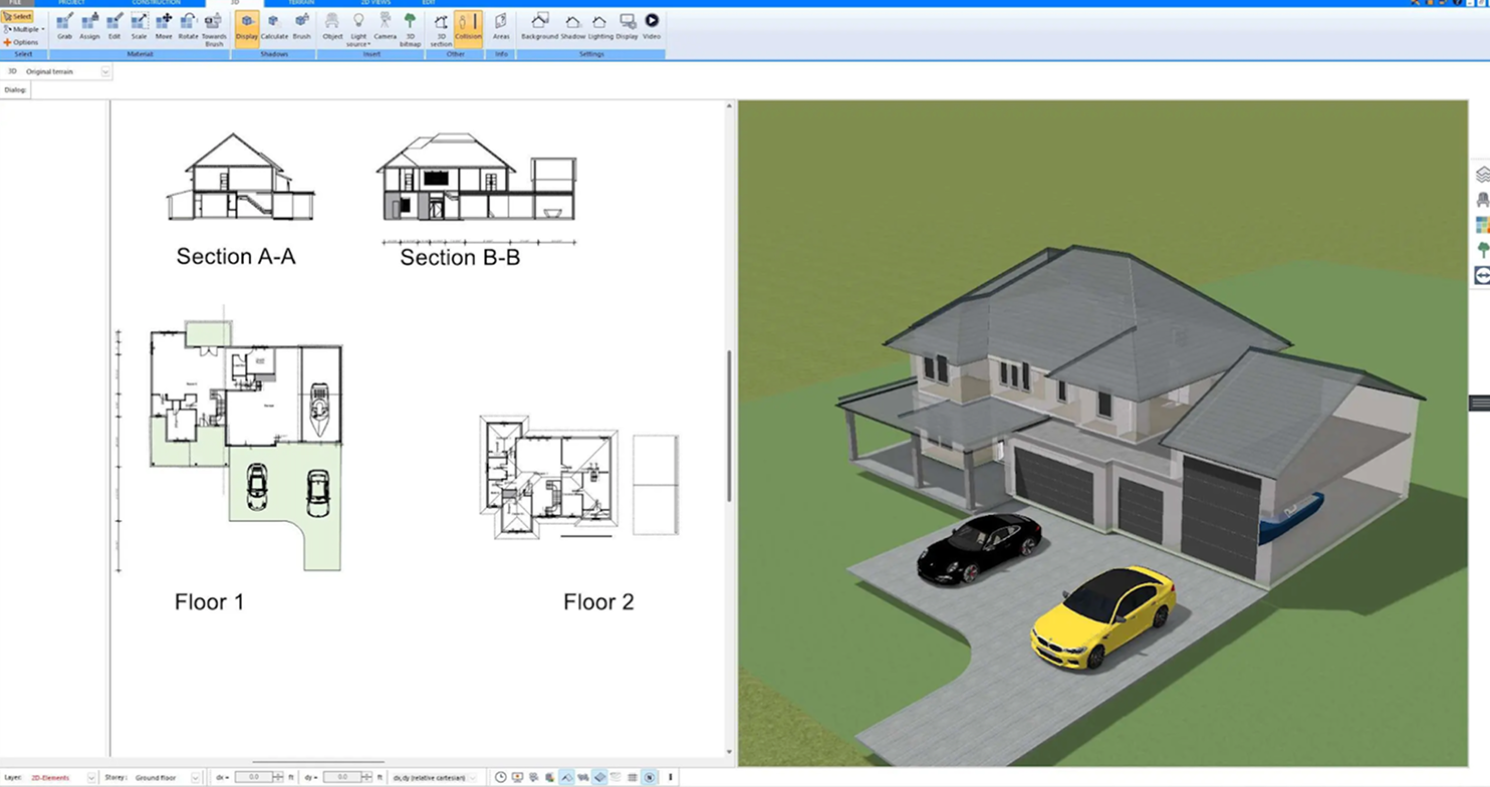Switch to the 2D VIEWS tab
Image resolution: width=1490 pixels, height=787 pixels.
click(x=375, y=3)
